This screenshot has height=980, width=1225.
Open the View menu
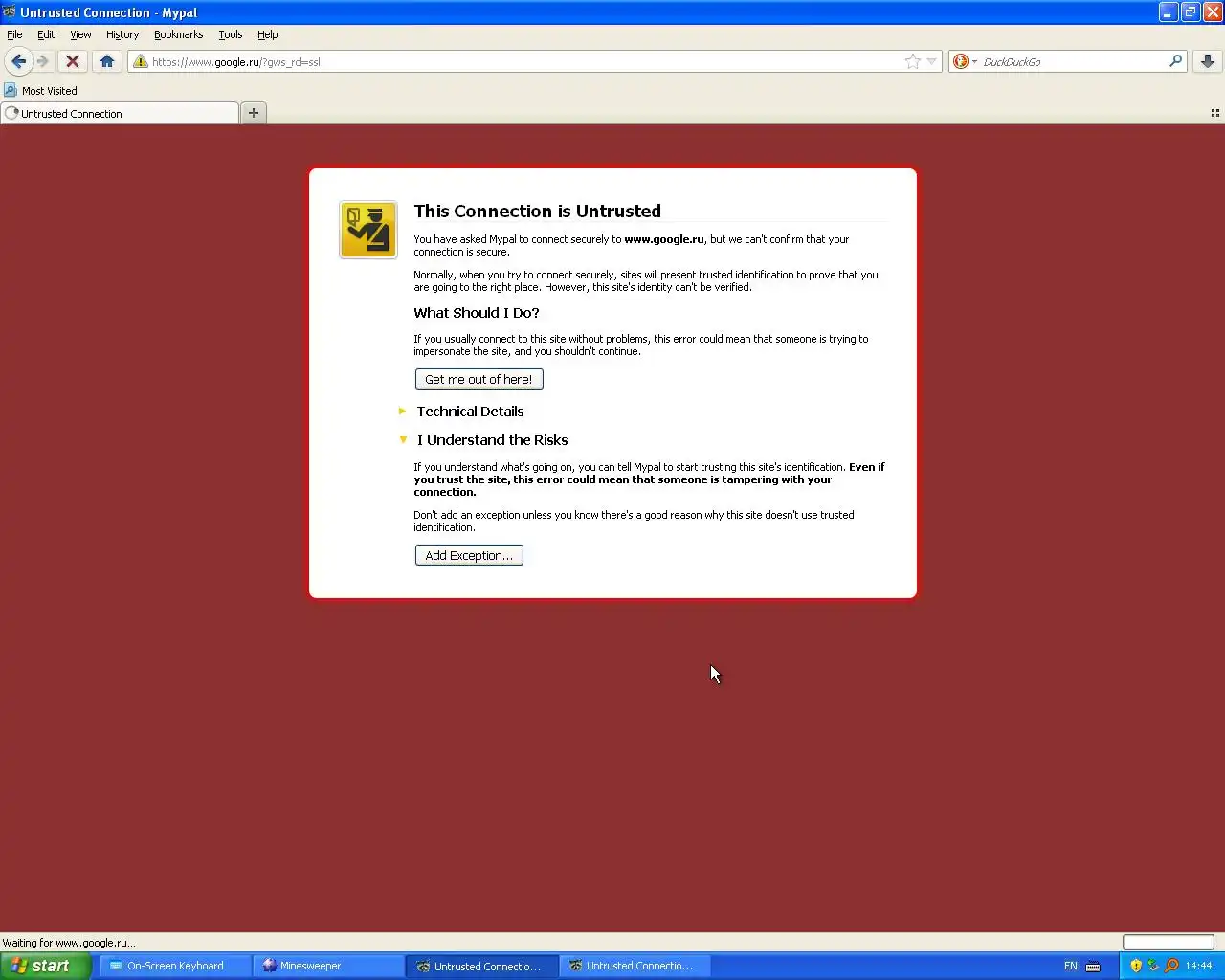click(80, 34)
